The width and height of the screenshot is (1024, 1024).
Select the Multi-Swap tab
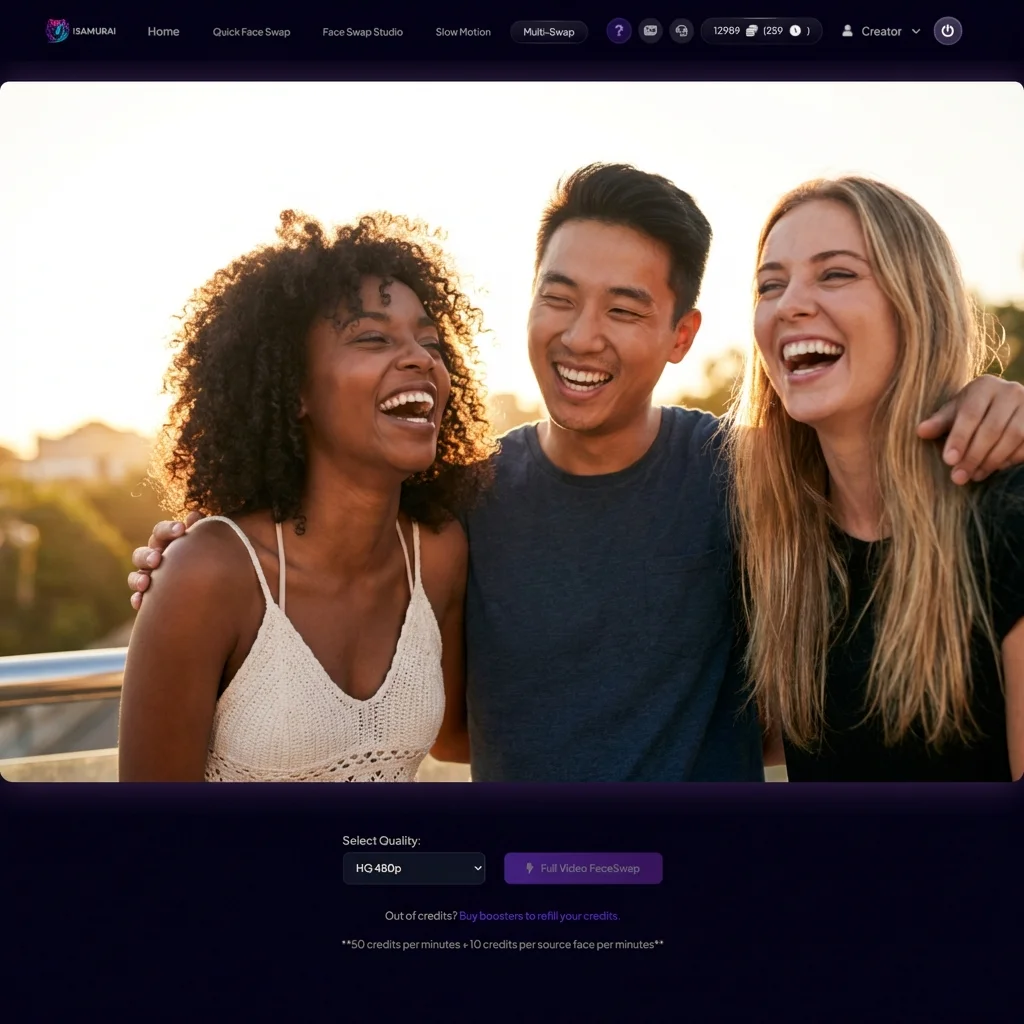pyautogui.click(x=549, y=32)
